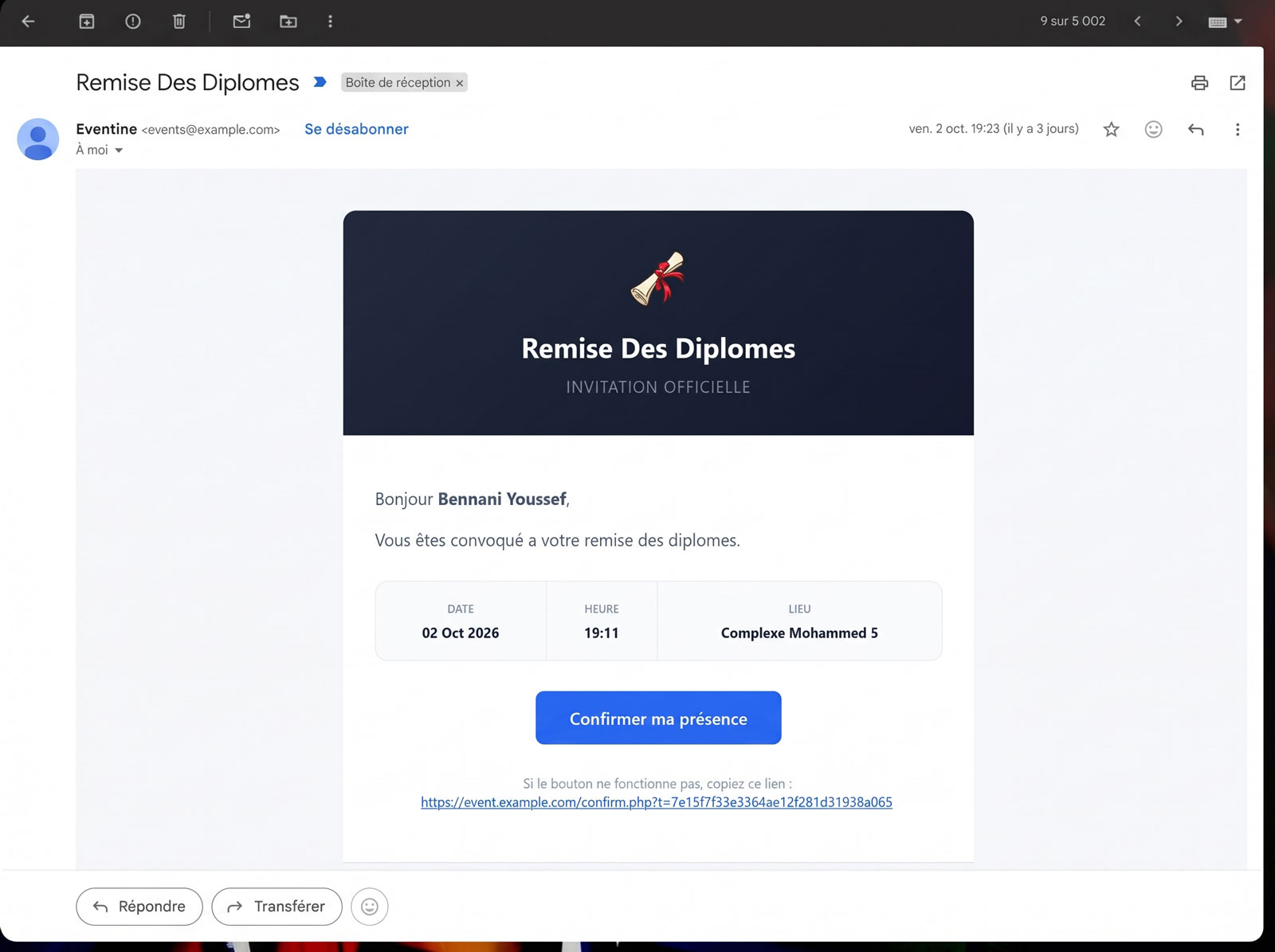Click the 9 sur 5 002 counter

[1073, 22]
